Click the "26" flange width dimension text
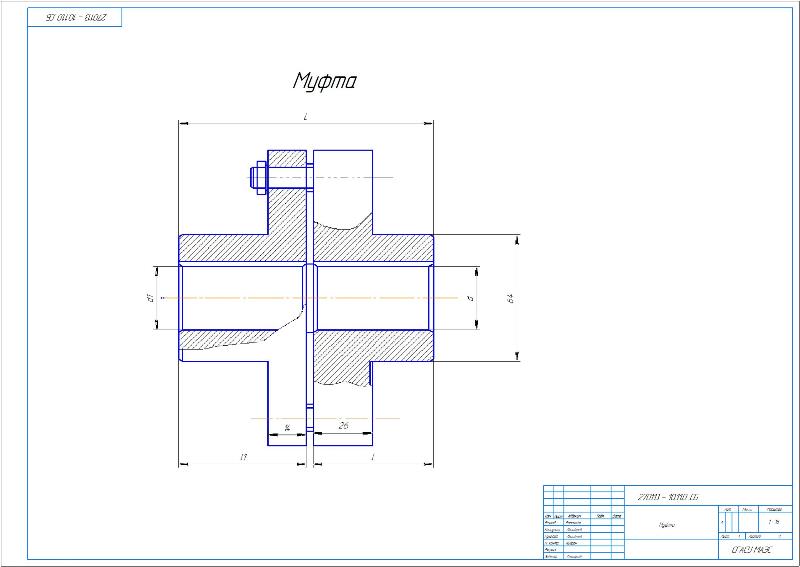Screen dimensions: 800x567 [343, 425]
